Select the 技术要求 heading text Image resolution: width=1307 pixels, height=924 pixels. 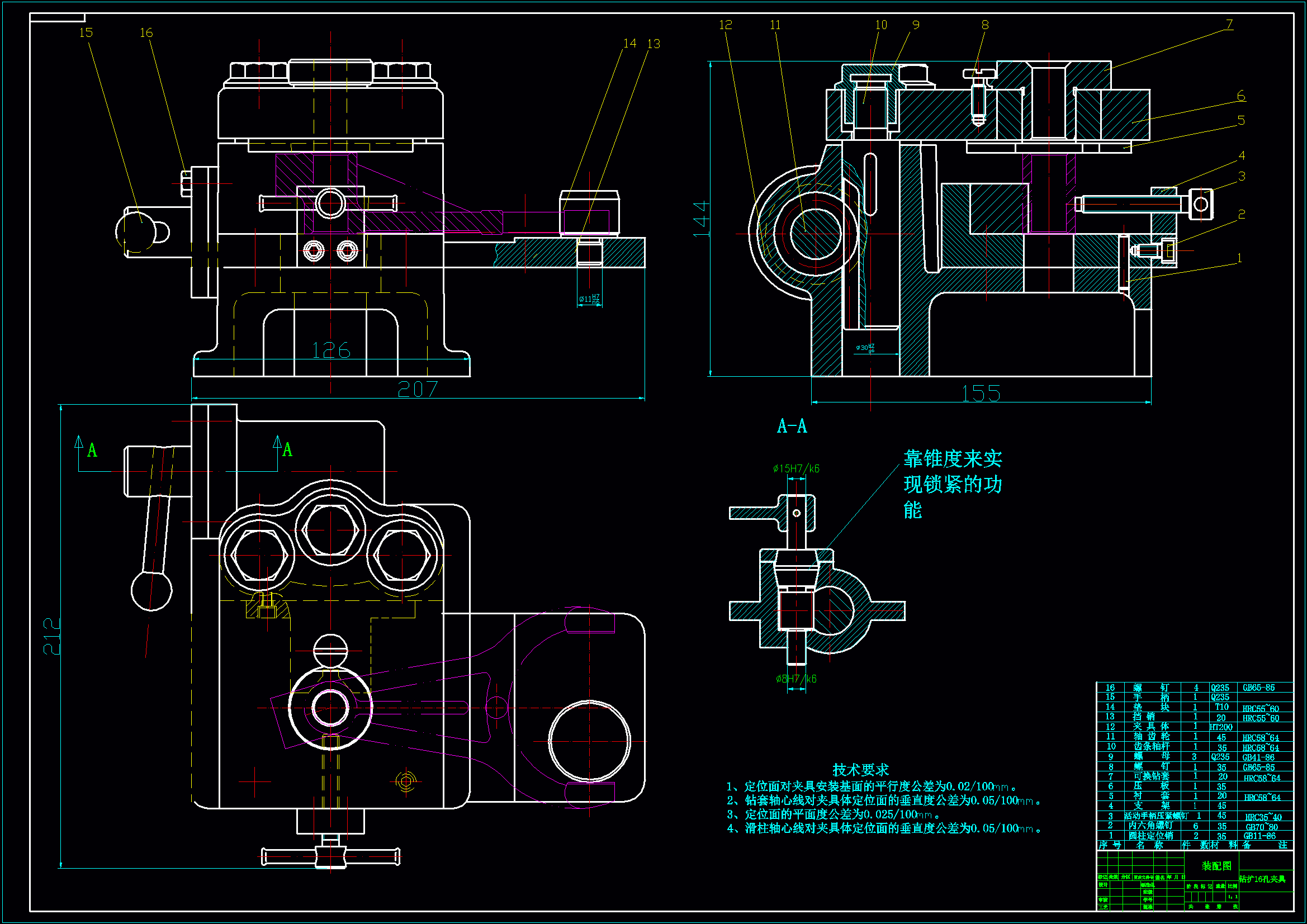pyautogui.click(x=860, y=770)
